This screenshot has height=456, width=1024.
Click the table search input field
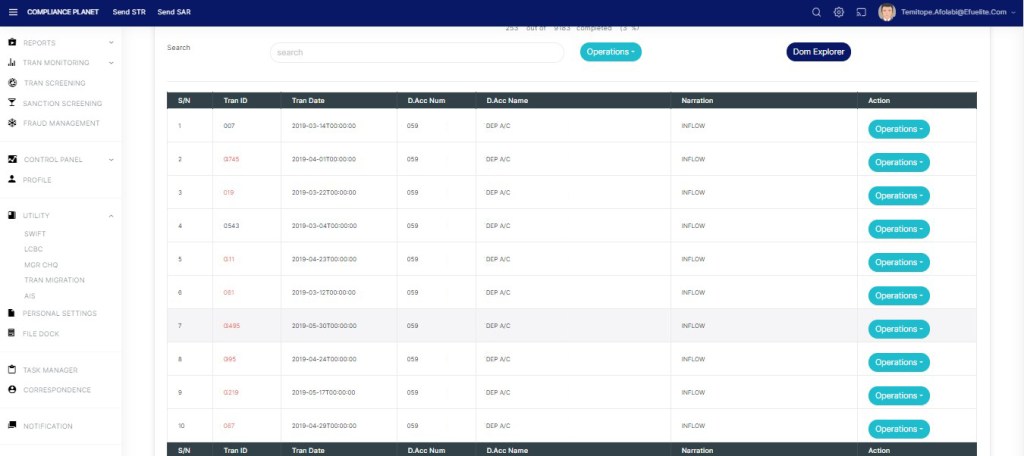click(x=417, y=52)
